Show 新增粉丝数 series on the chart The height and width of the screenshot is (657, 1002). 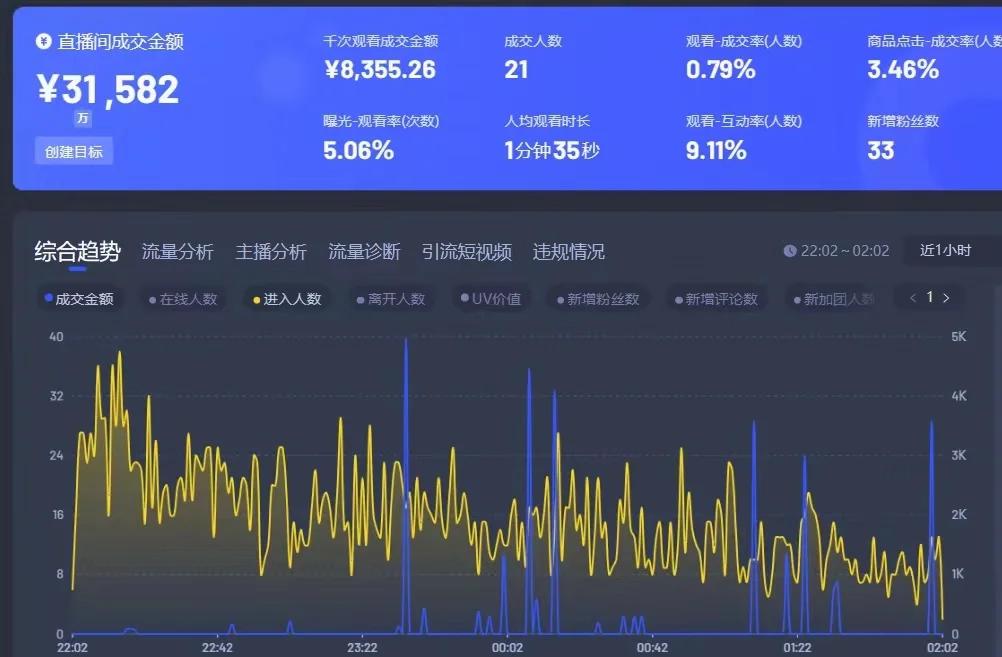[598, 299]
